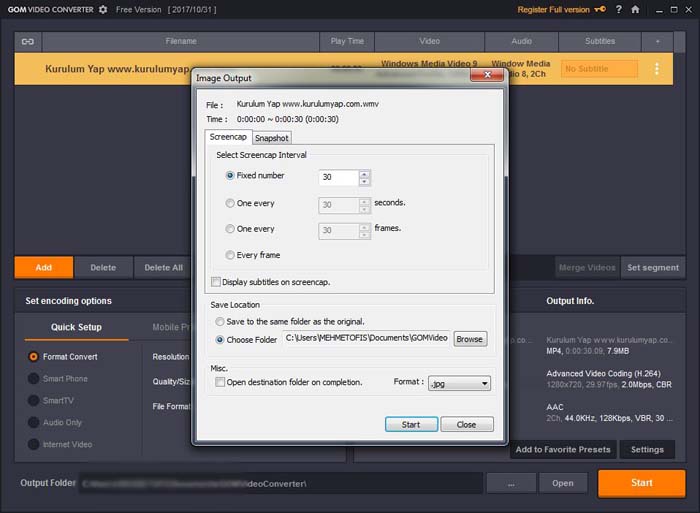
Task: Open the three-dot options for the listed video
Action: pos(657,69)
